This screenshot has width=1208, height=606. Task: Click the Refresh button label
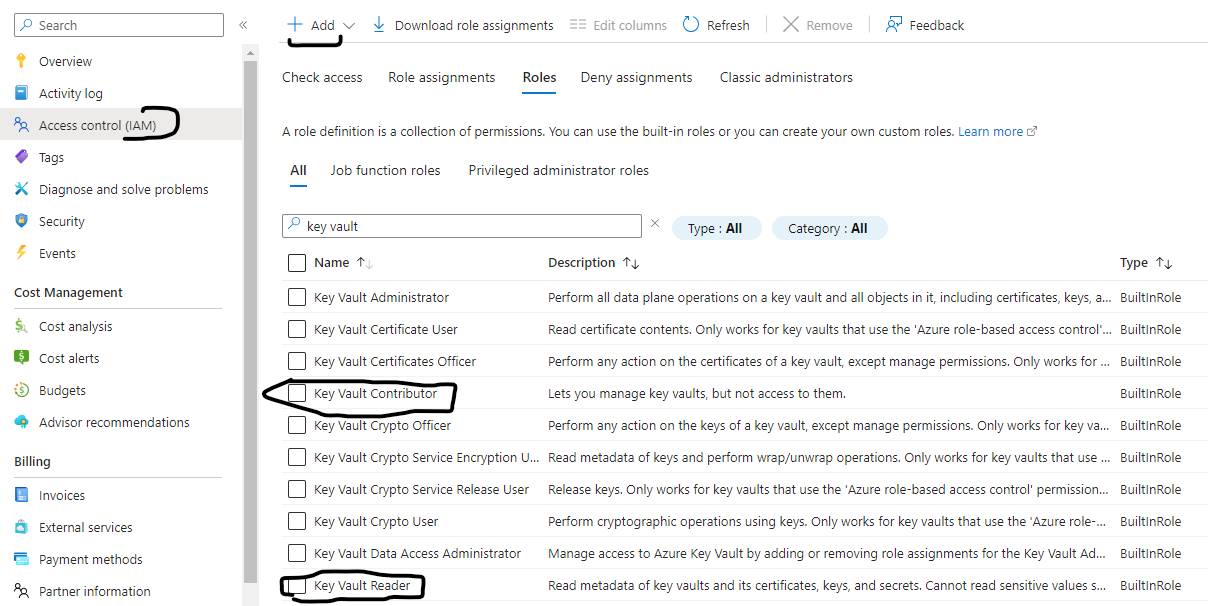point(728,25)
